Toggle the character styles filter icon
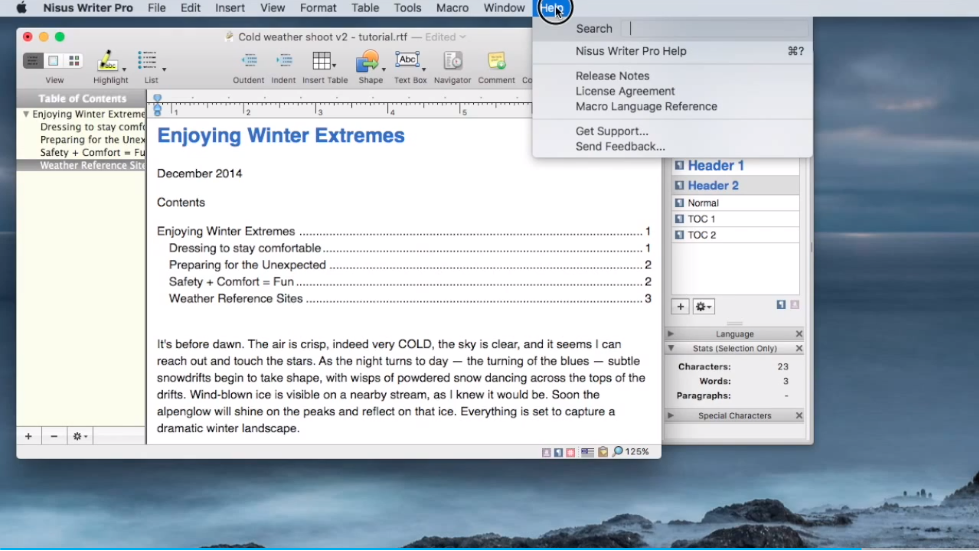The height and width of the screenshot is (551, 979). [794, 305]
